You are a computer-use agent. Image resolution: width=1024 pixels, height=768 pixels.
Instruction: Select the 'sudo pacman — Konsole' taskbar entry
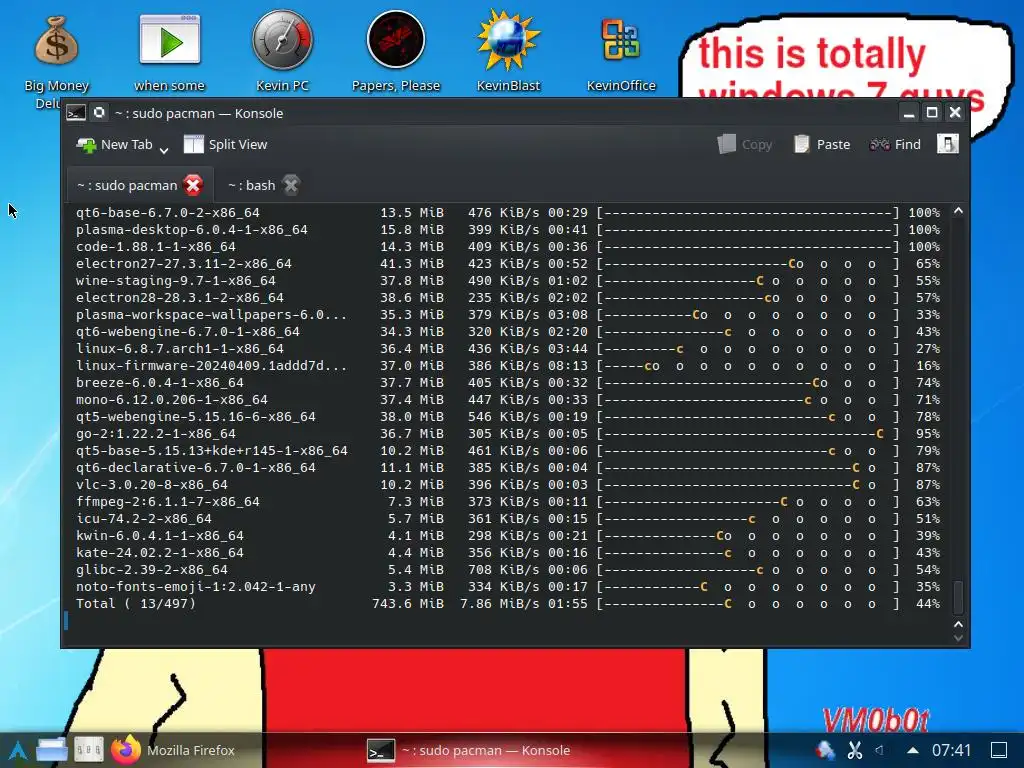(469, 750)
